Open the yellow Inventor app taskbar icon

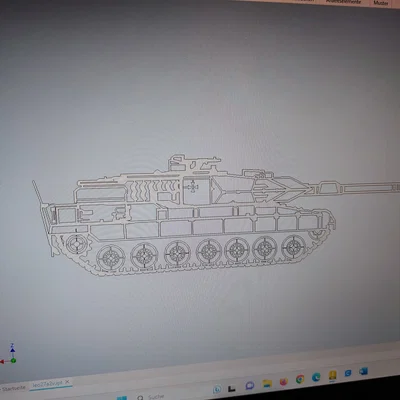pos(332,375)
